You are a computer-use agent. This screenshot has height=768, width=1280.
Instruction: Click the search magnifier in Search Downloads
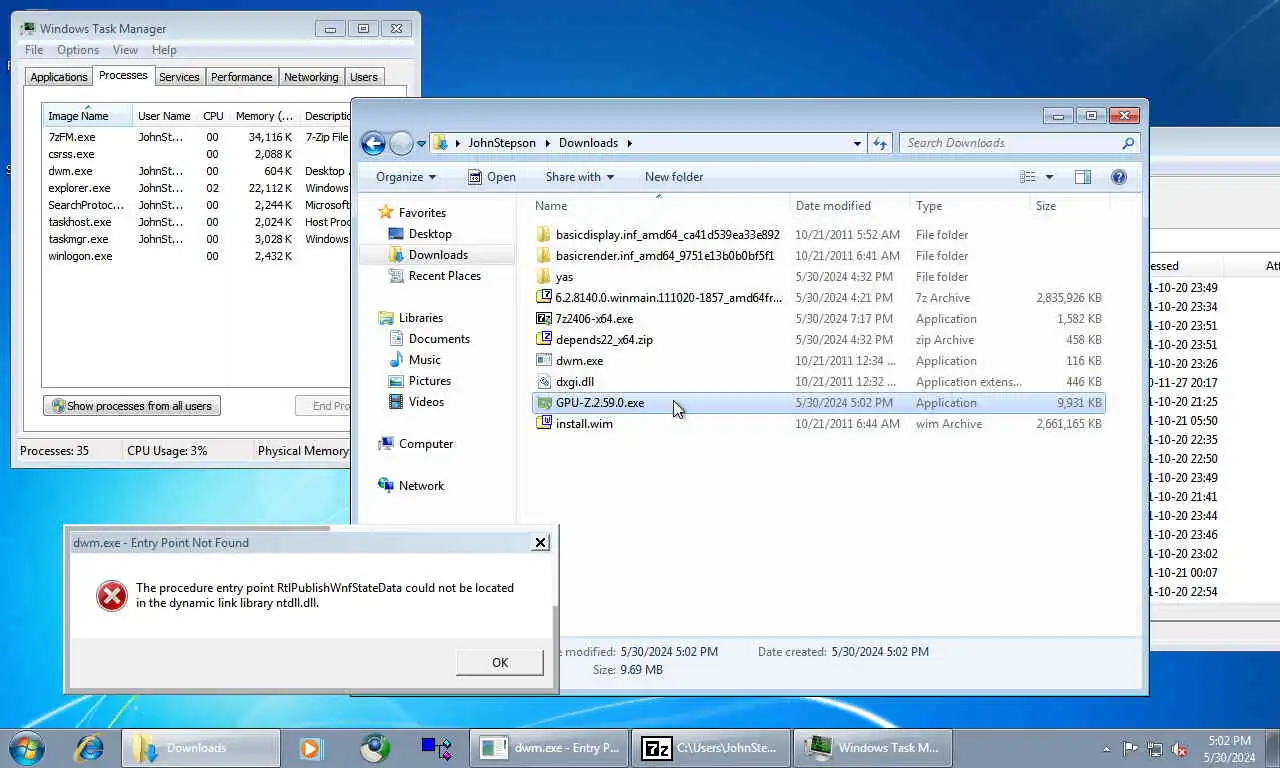click(x=1128, y=143)
